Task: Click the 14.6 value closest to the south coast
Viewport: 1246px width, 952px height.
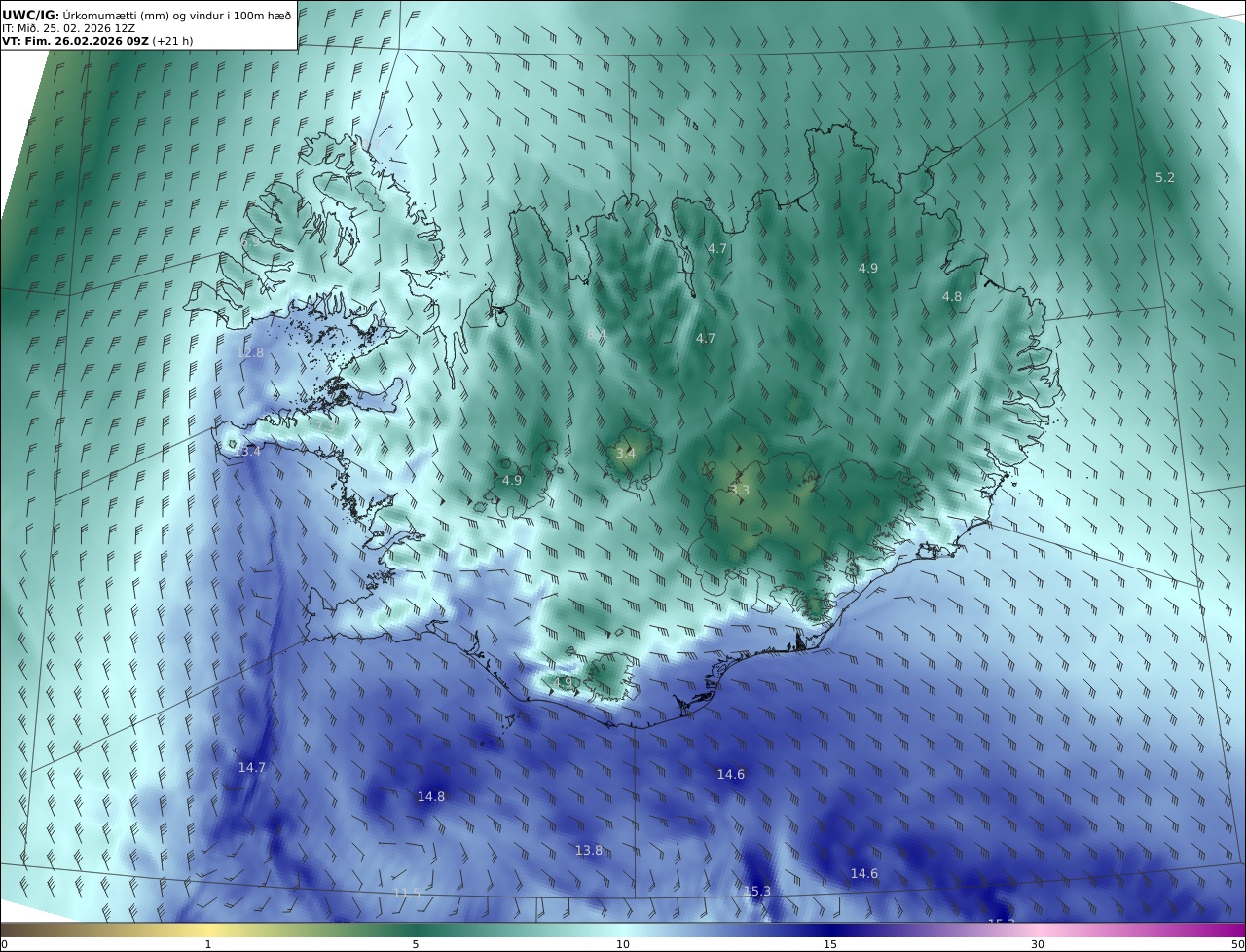Action: point(730,775)
